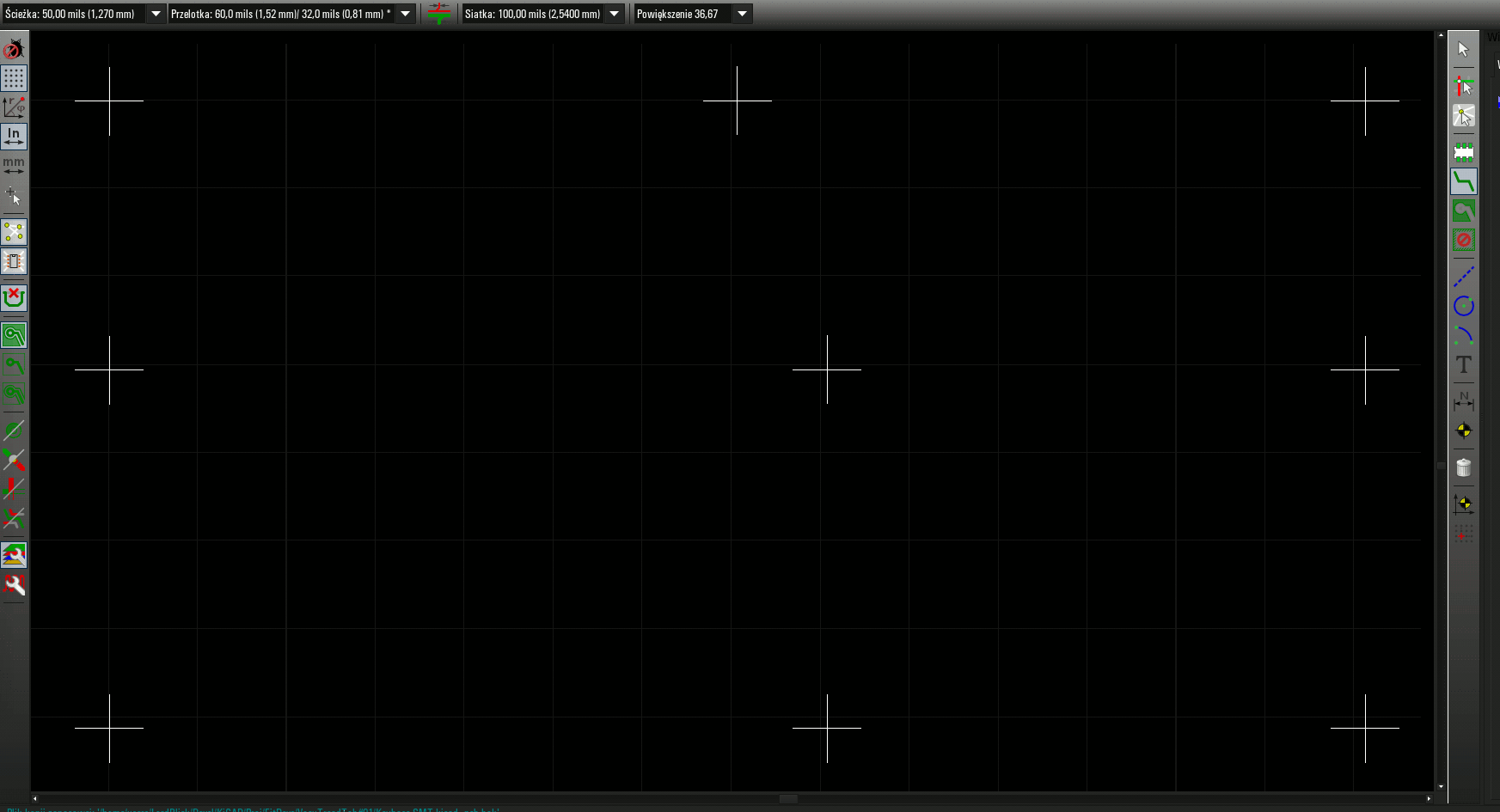The height and width of the screenshot is (812, 1500).
Task: Click the vertical scrollbar down arrow
Action: [1442, 787]
